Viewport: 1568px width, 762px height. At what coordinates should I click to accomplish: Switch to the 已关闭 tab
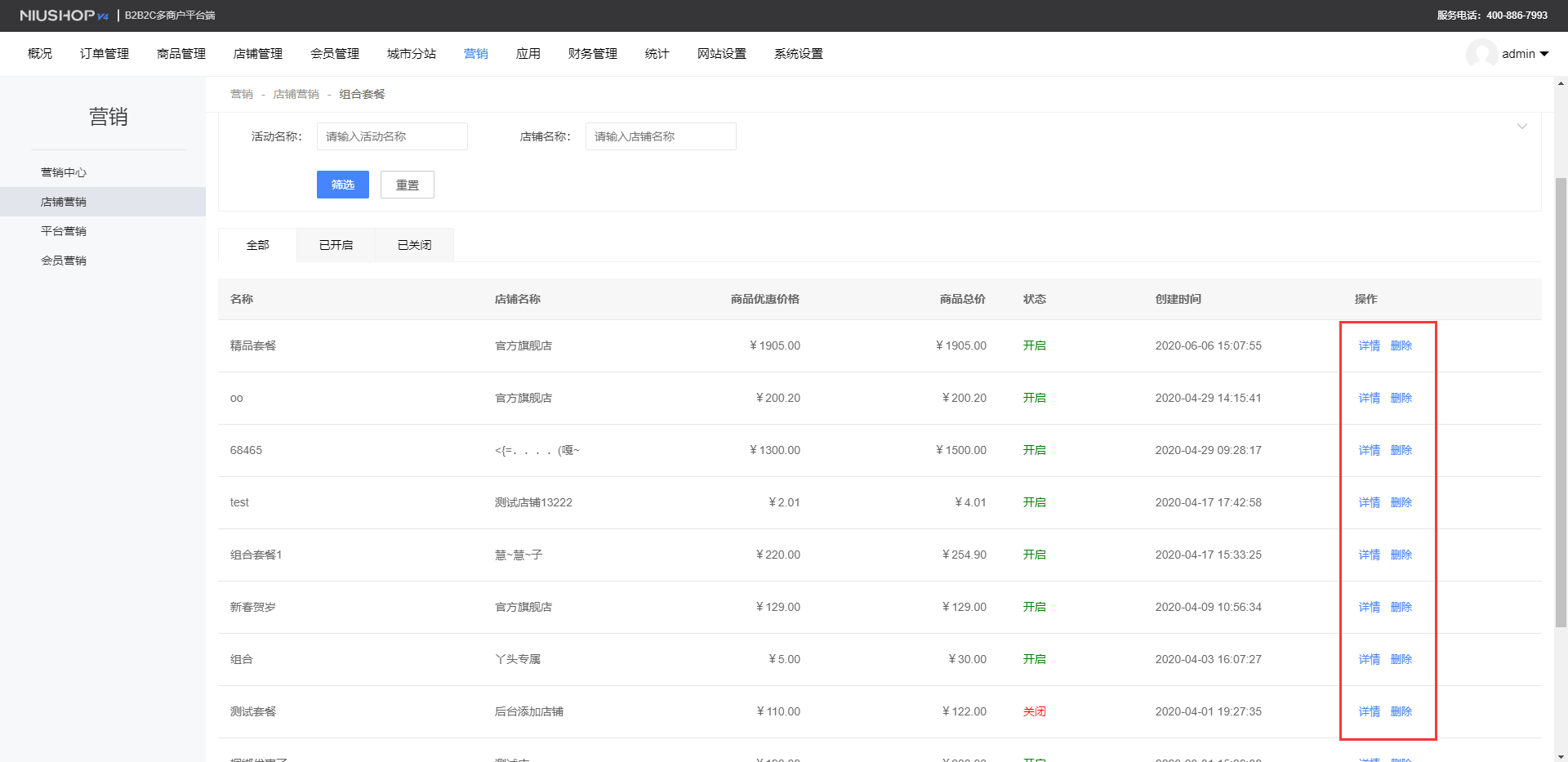(415, 245)
